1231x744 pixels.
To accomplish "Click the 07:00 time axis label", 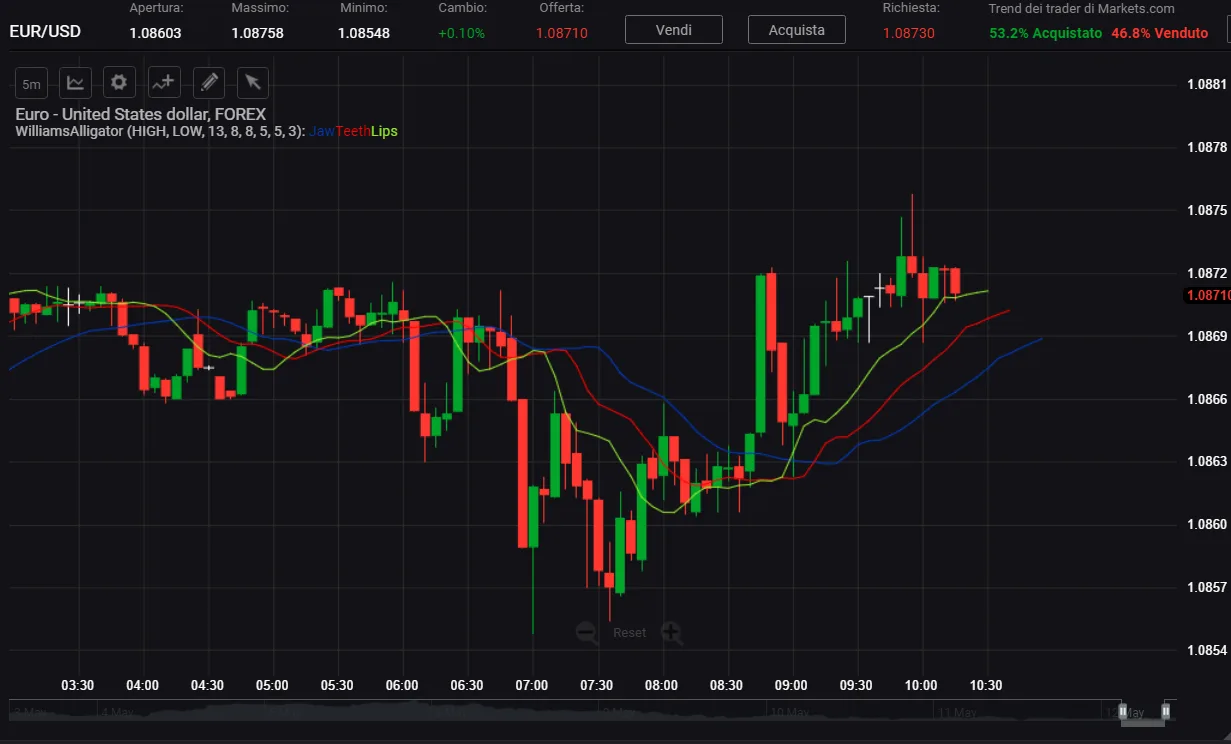I will tap(532, 685).
